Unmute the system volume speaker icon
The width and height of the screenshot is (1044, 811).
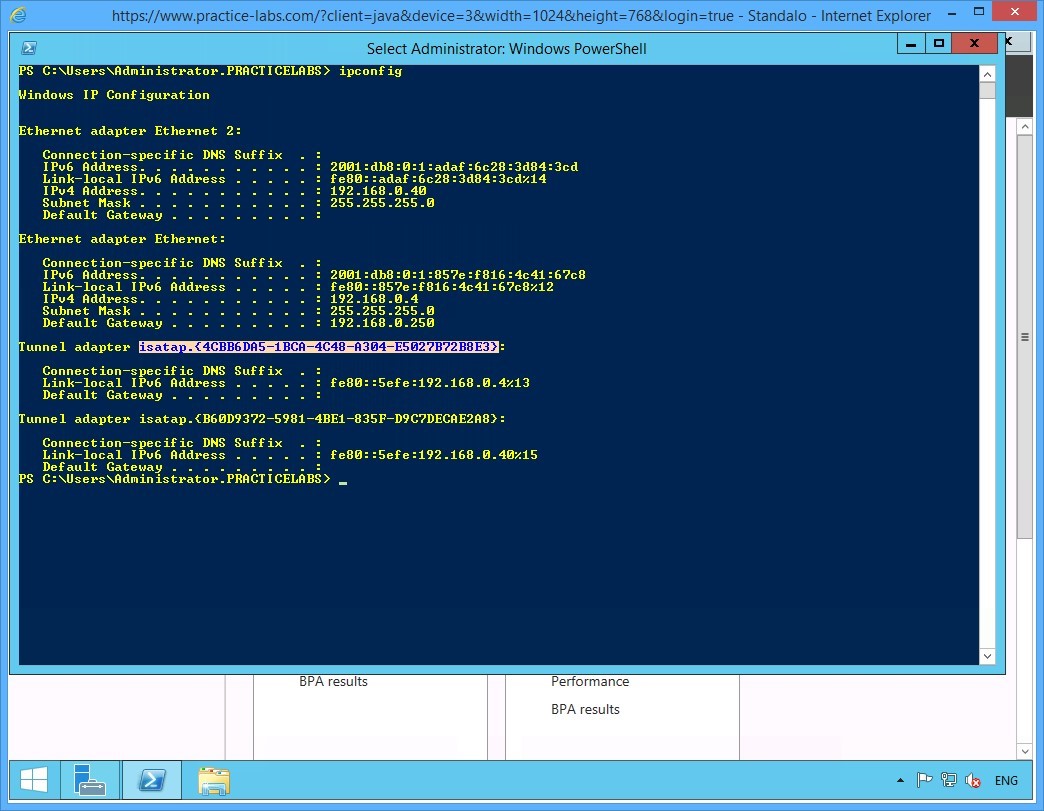pyautogui.click(x=972, y=780)
